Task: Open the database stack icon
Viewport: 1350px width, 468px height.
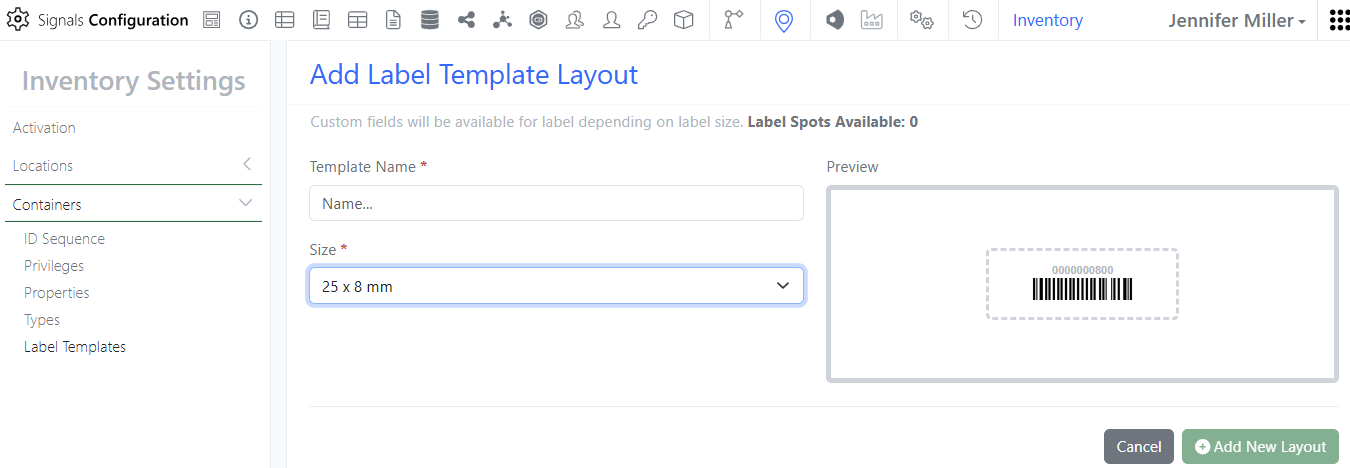Action: [429, 20]
